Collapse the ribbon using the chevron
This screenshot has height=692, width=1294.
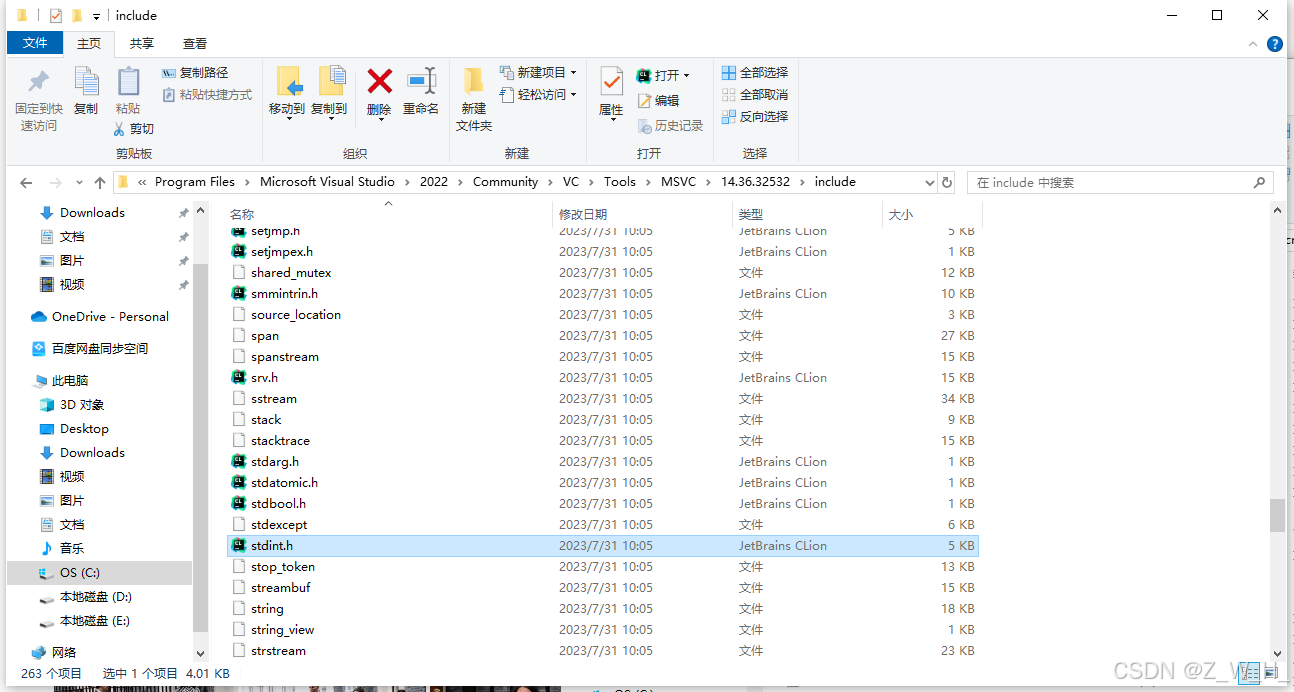[1252, 44]
